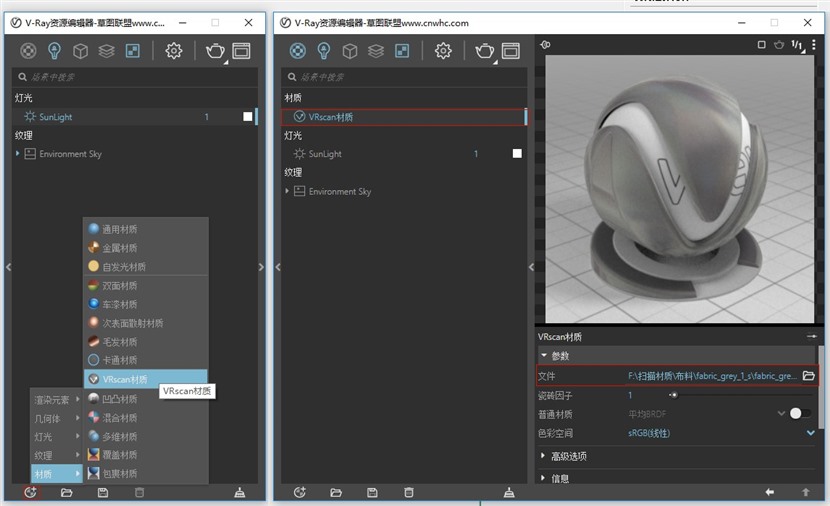Click the left arrow at bottom right
Screen dimensions: 830x506
click(770, 492)
